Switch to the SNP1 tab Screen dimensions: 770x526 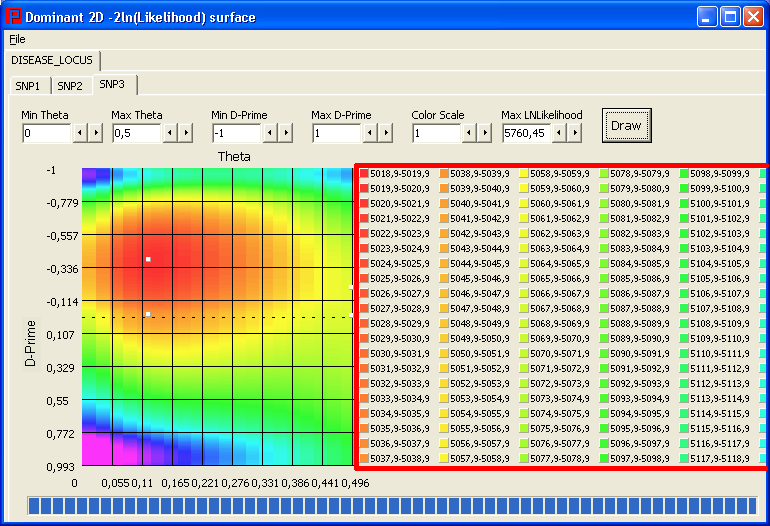click(x=28, y=86)
